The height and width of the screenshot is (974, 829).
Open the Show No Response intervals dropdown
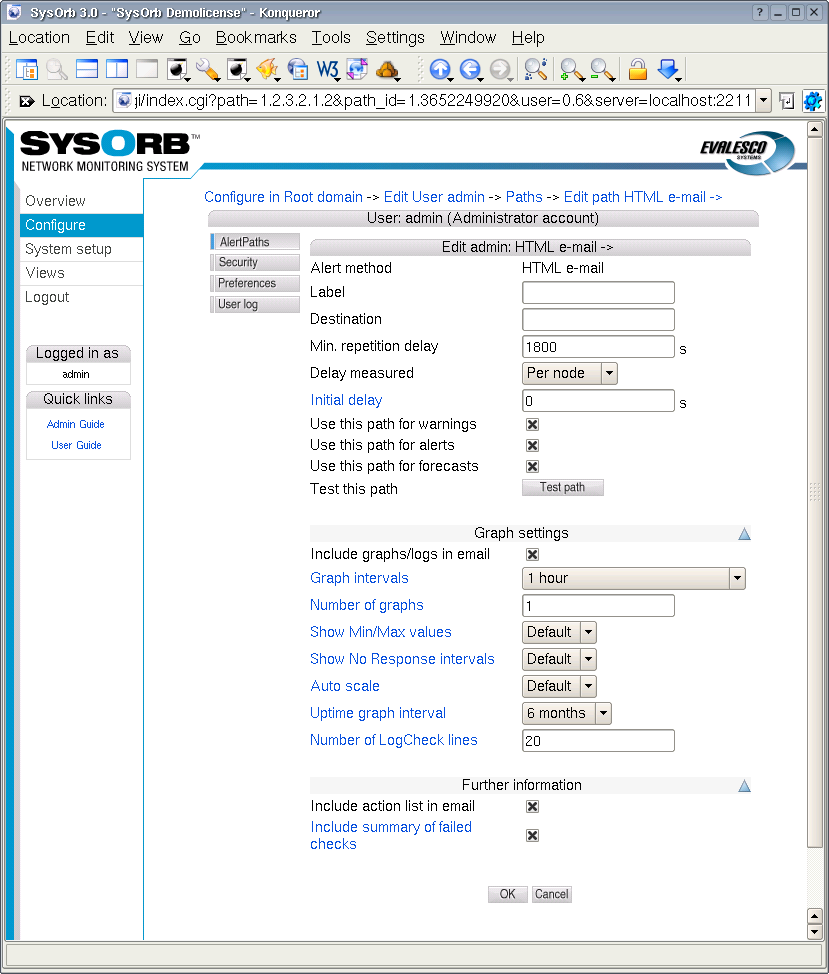pos(559,659)
